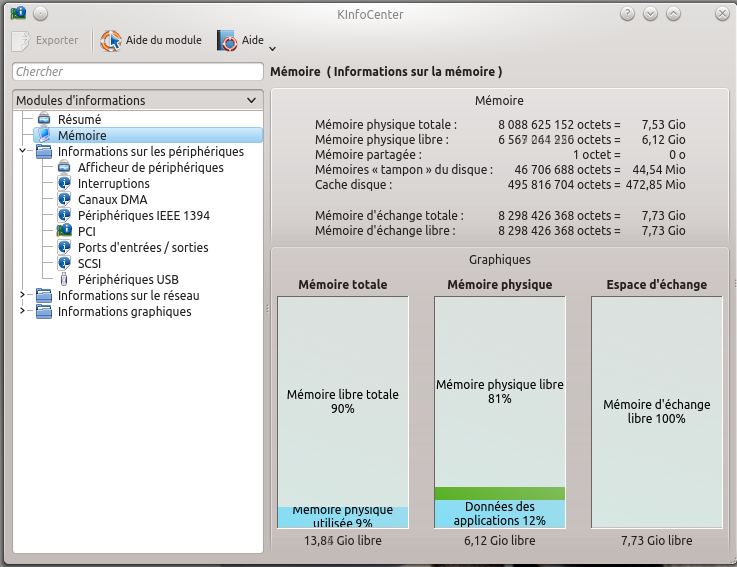
Task: Select Résumé in module tree
Action: 79,119
